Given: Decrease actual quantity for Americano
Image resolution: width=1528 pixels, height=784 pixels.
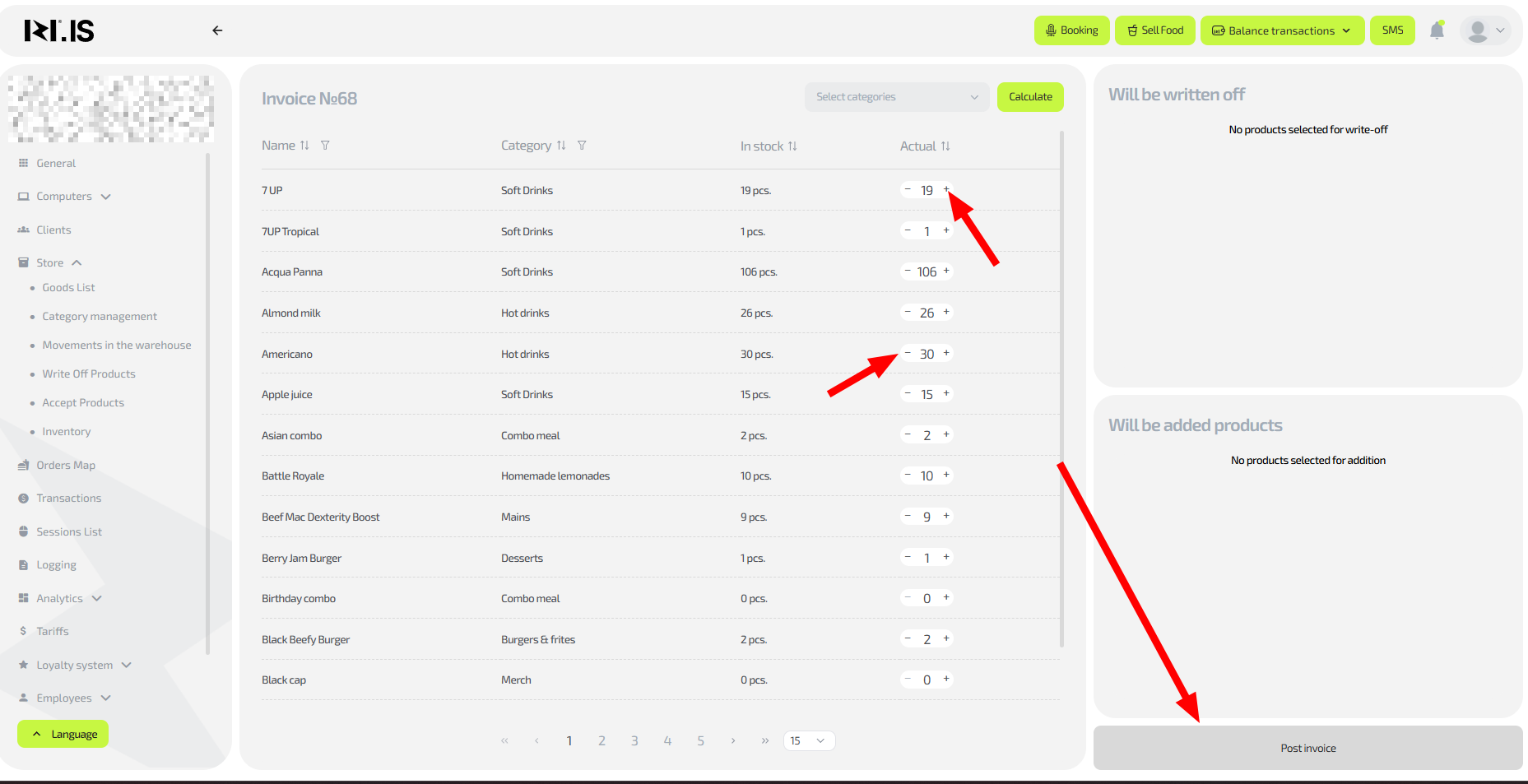Looking at the screenshot, I should pyautogui.click(x=908, y=353).
